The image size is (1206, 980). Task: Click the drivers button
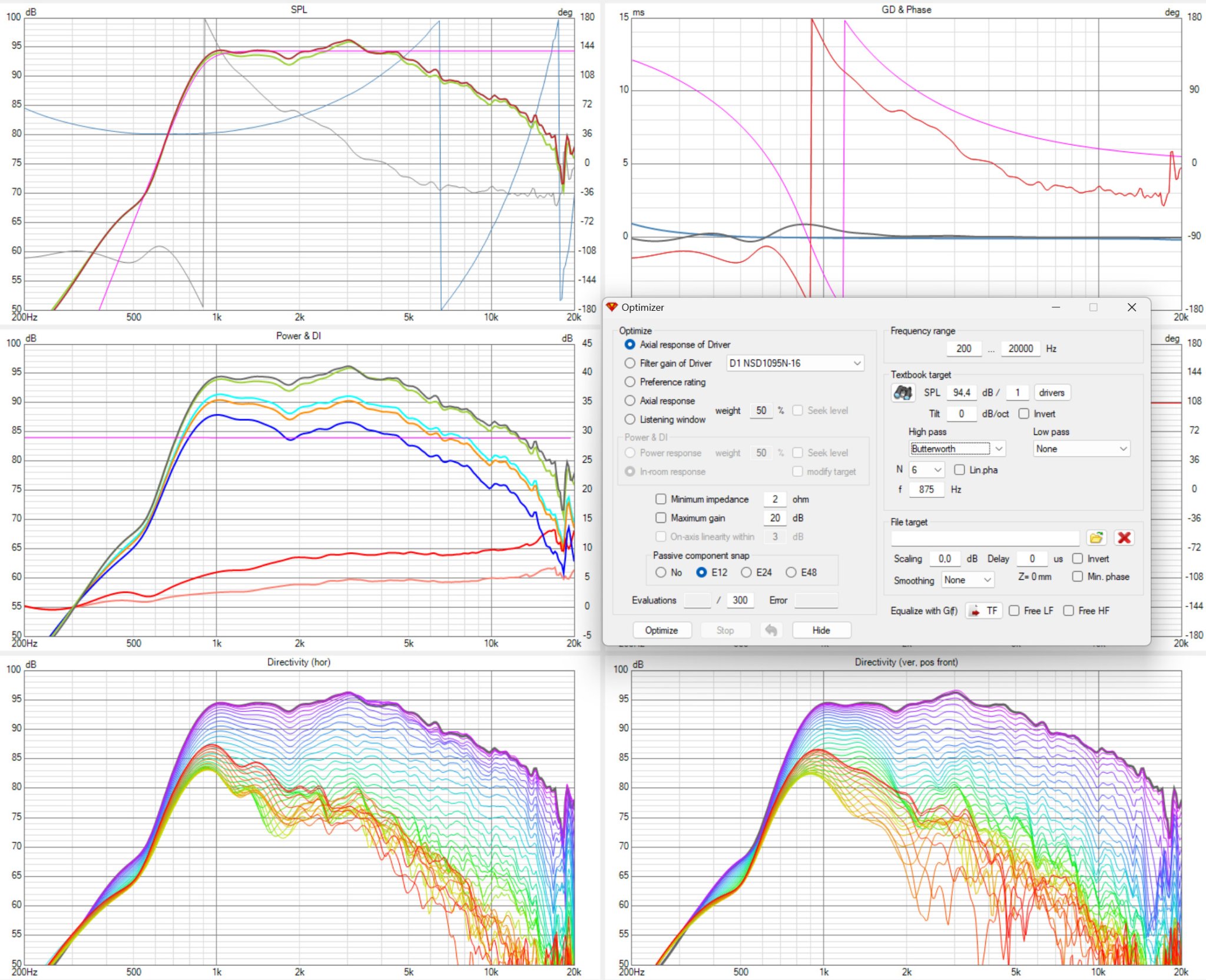(1051, 393)
